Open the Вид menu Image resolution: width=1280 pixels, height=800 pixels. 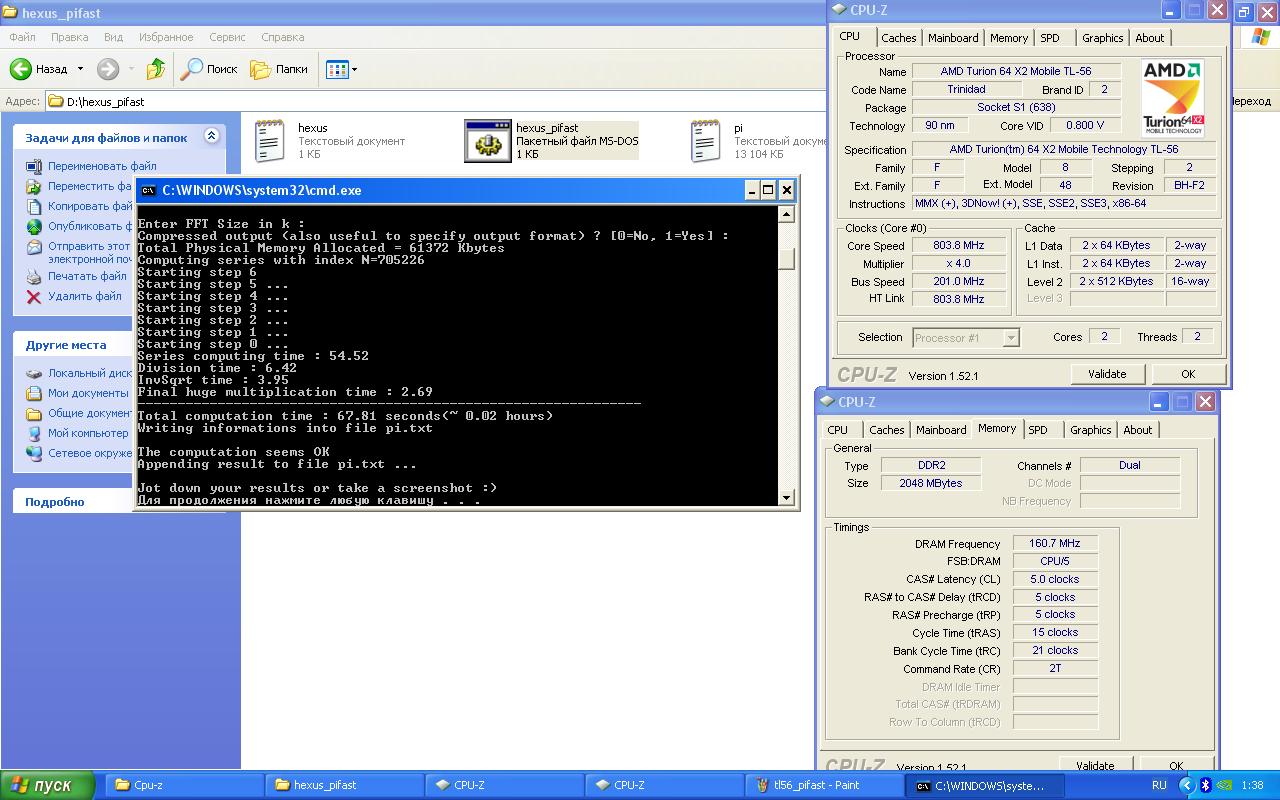point(113,37)
